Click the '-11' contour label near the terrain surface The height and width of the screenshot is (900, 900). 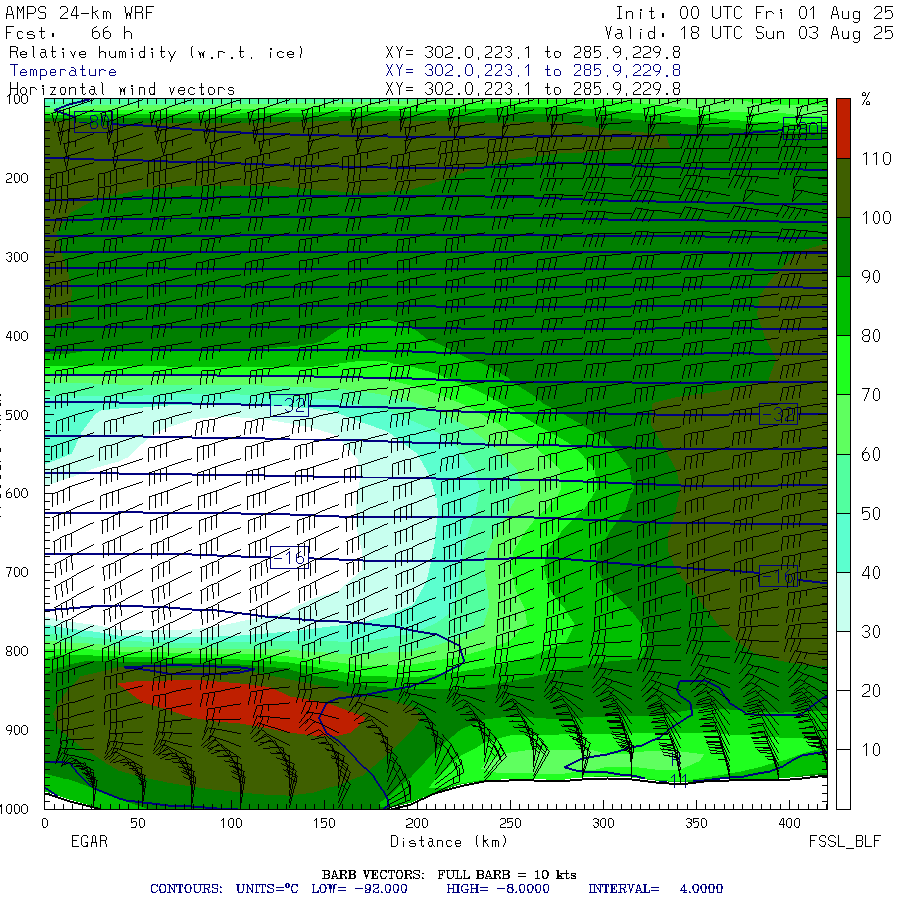tap(678, 779)
